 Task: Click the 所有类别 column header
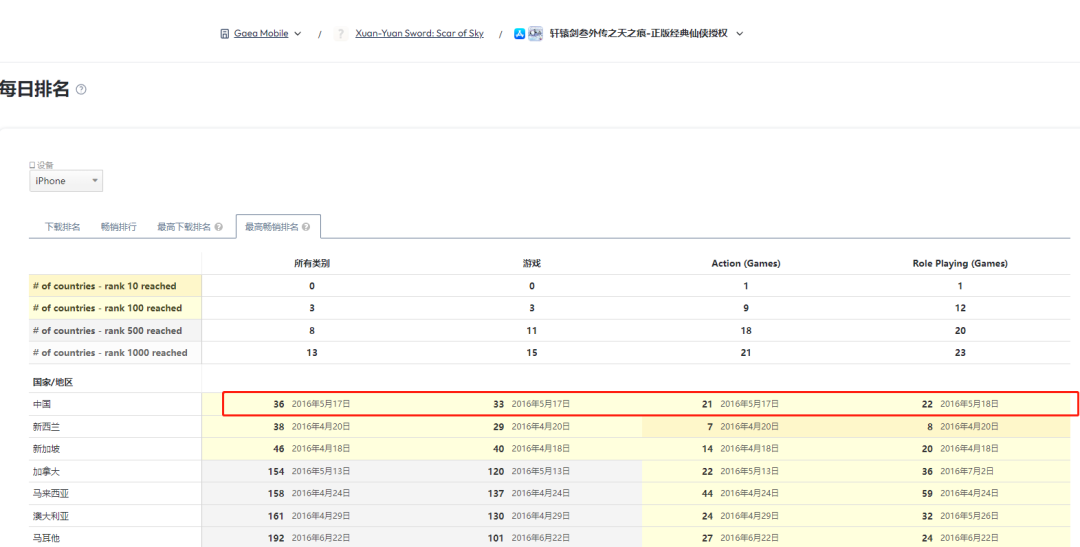(x=312, y=263)
